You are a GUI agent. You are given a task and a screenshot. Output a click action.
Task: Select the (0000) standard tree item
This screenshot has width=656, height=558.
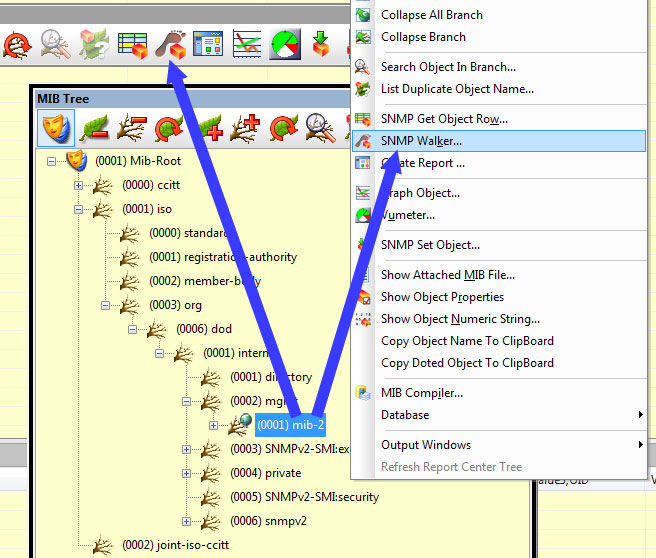[x=189, y=233]
